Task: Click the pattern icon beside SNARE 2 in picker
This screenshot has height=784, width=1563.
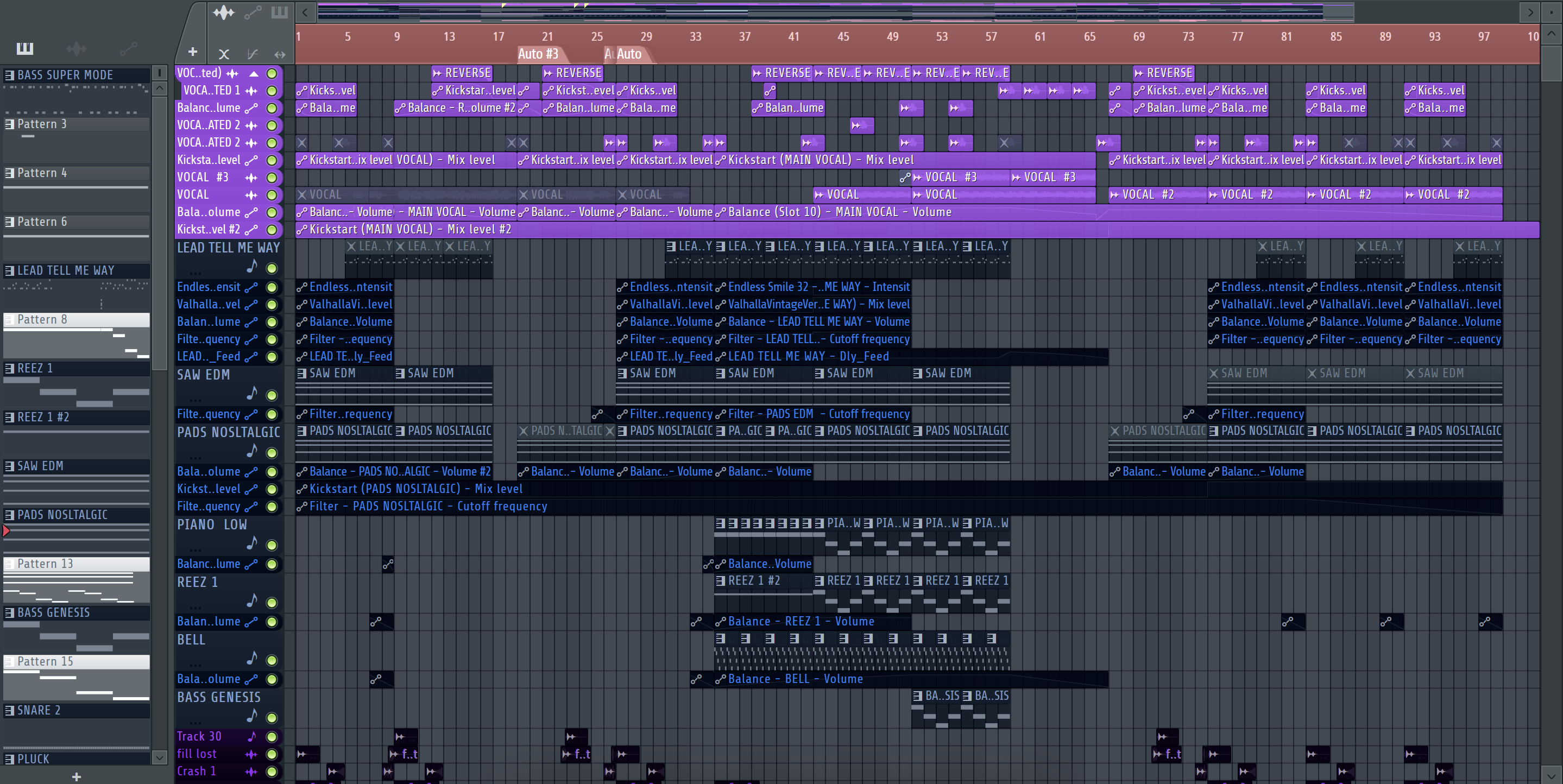Action: (10, 710)
